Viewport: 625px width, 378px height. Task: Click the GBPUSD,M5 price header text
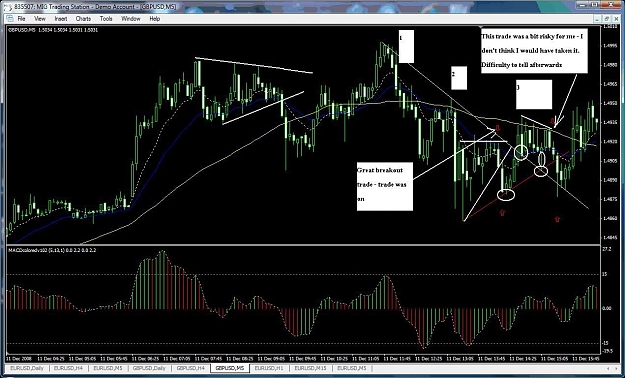point(53,30)
